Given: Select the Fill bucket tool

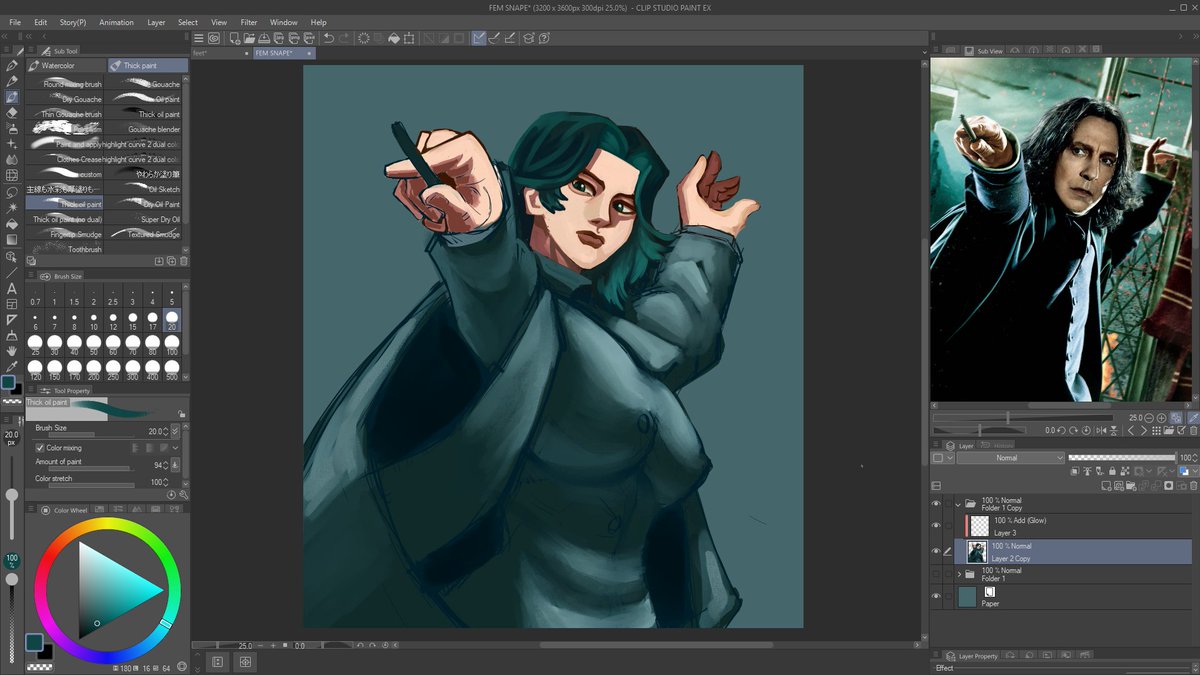Looking at the screenshot, I should 11,224.
